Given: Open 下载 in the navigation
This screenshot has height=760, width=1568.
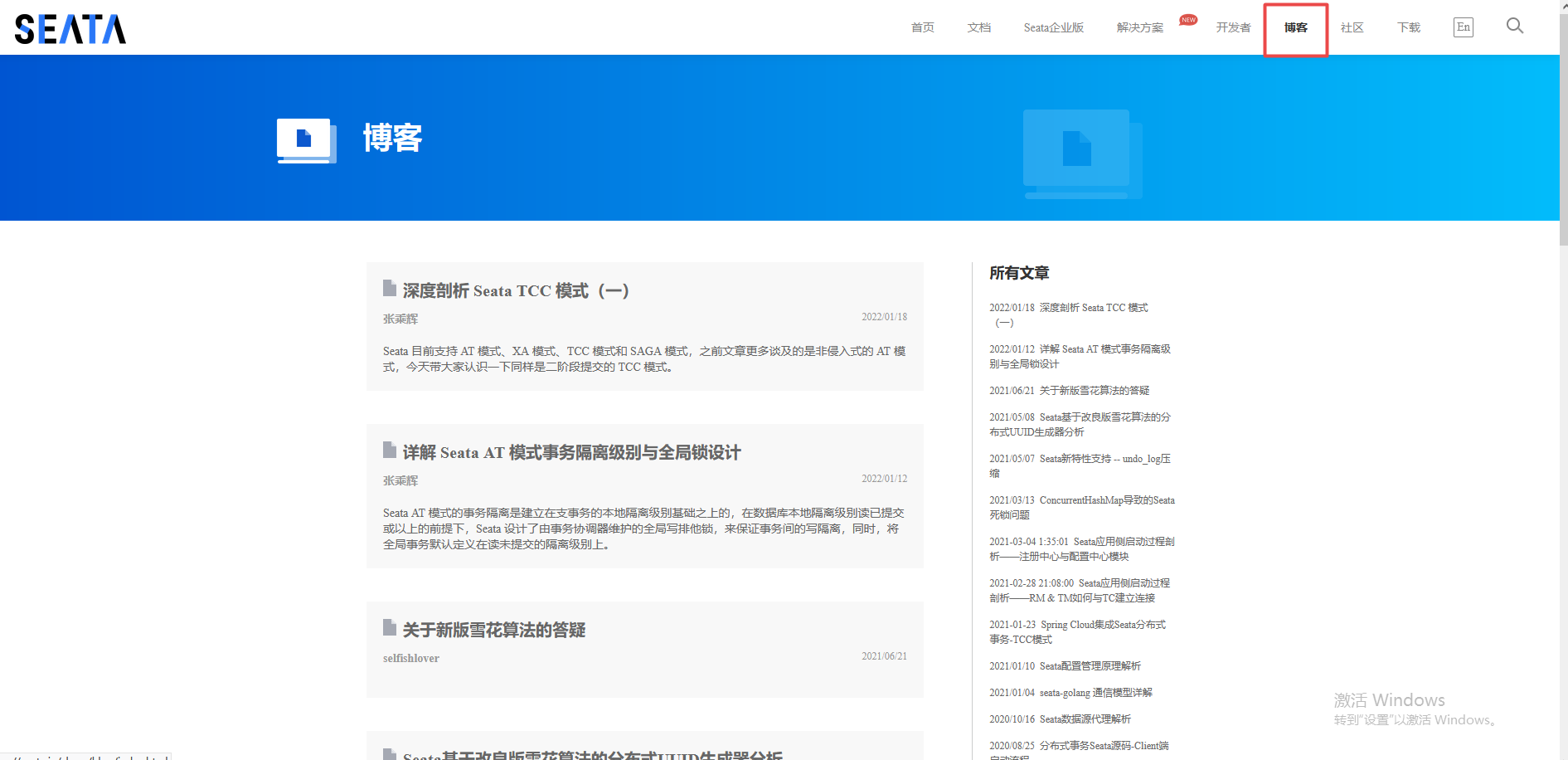Looking at the screenshot, I should [x=1409, y=27].
